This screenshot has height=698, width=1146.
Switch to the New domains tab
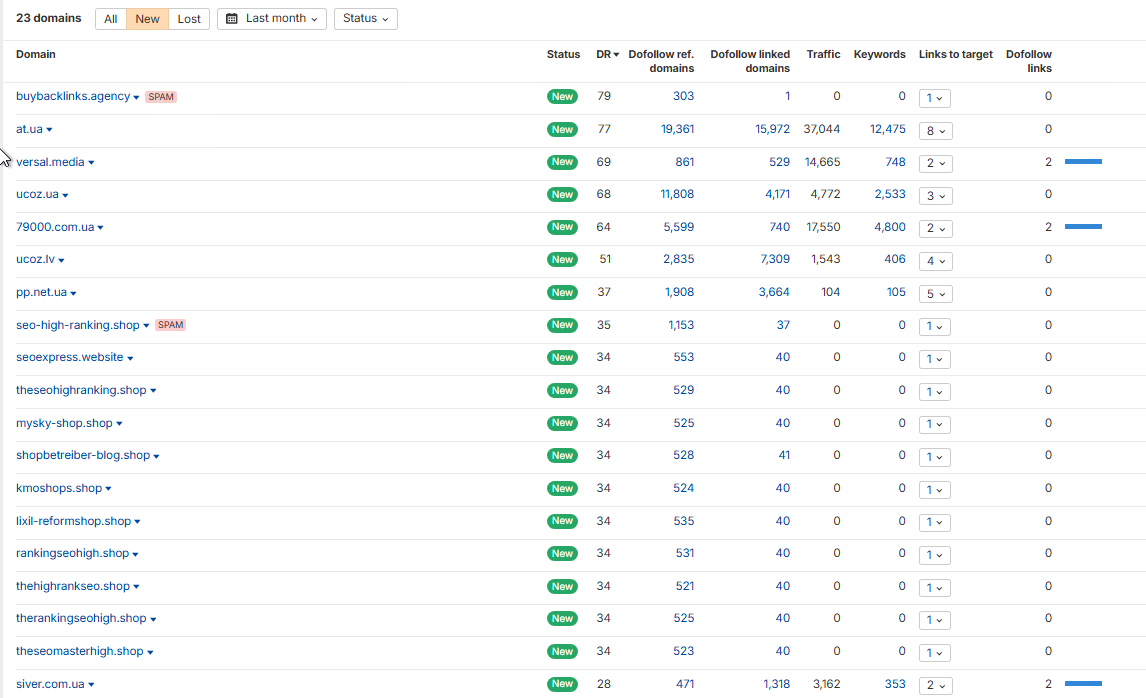[x=147, y=19]
